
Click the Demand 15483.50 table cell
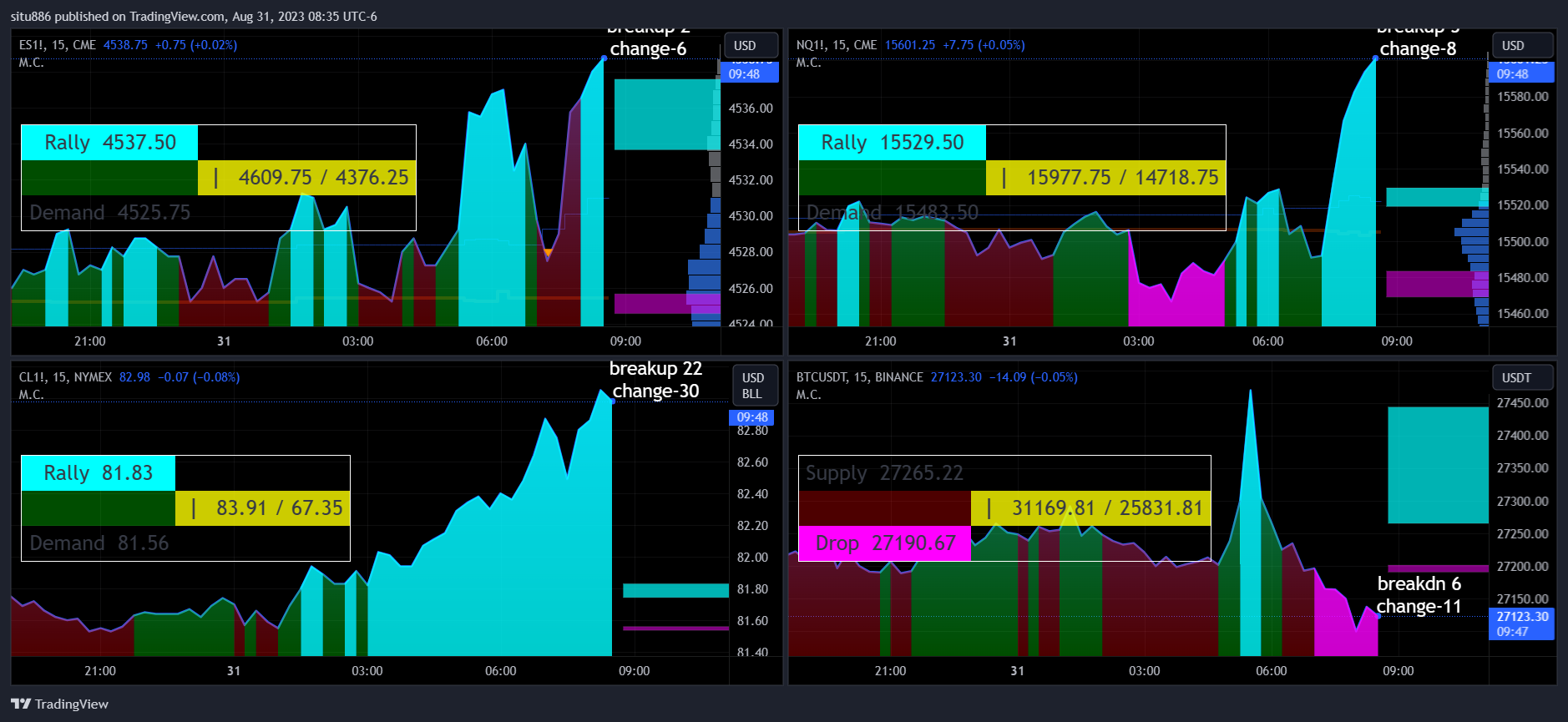[892, 213]
